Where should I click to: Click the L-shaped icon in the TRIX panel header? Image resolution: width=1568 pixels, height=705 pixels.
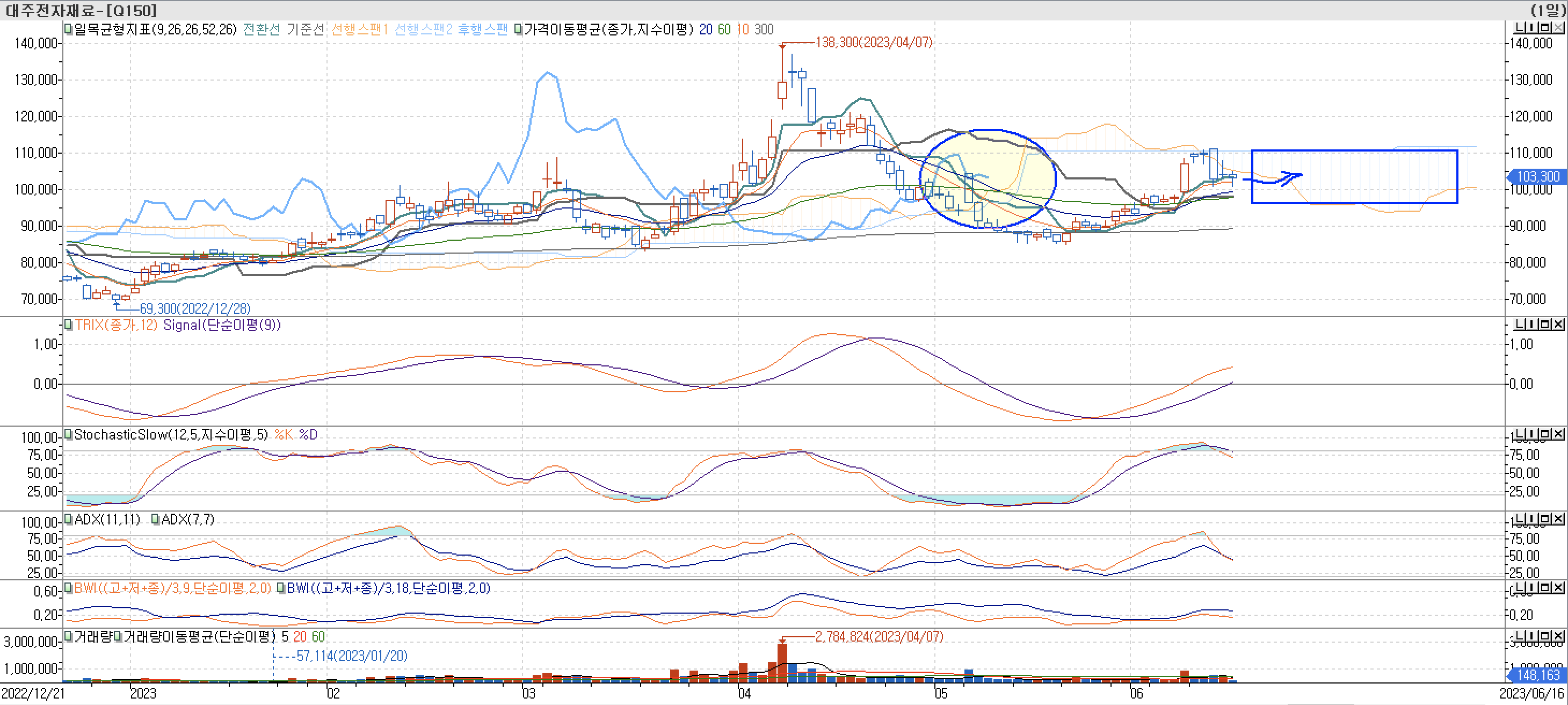click(1519, 323)
